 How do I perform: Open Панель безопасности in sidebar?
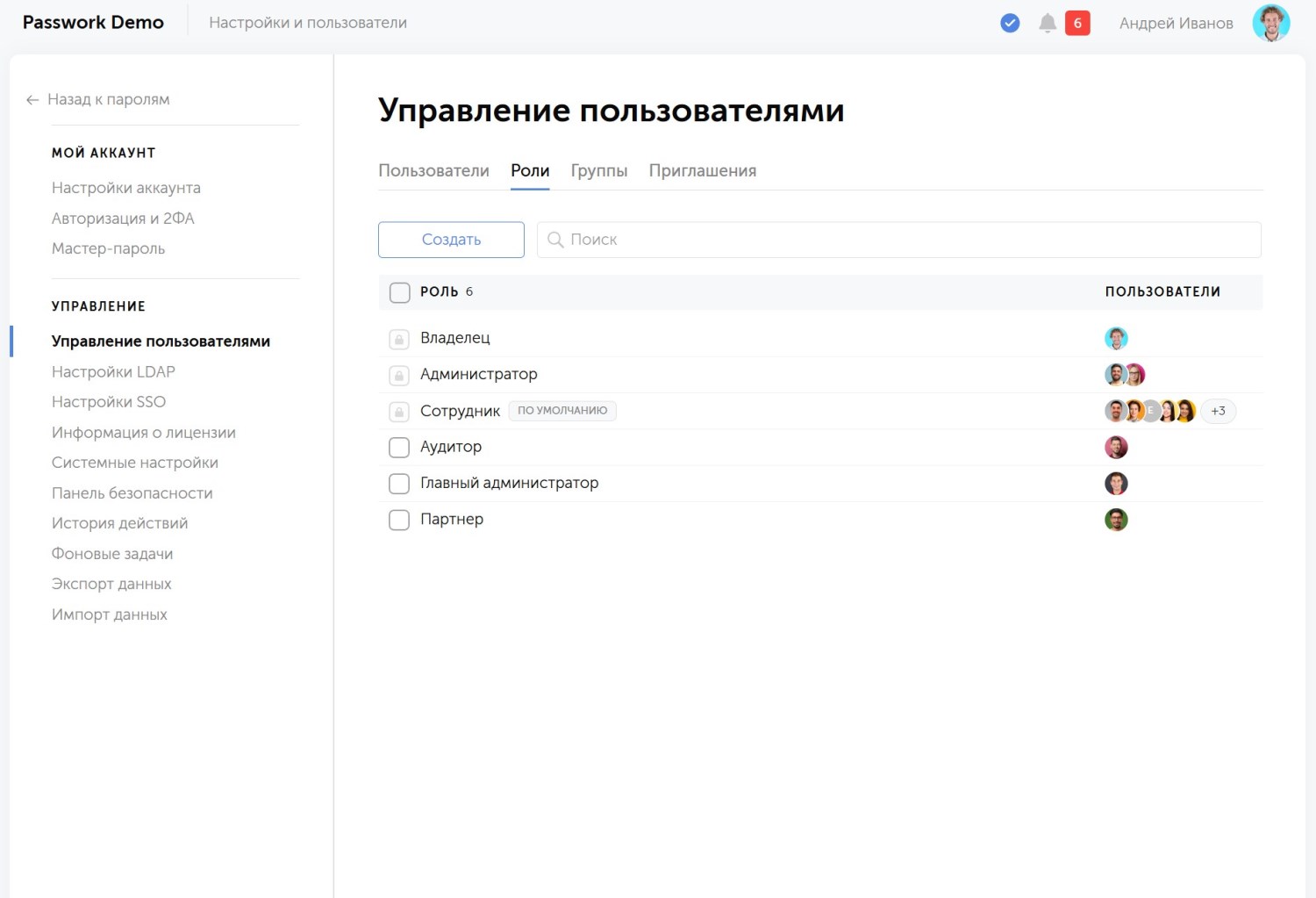click(132, 493)
